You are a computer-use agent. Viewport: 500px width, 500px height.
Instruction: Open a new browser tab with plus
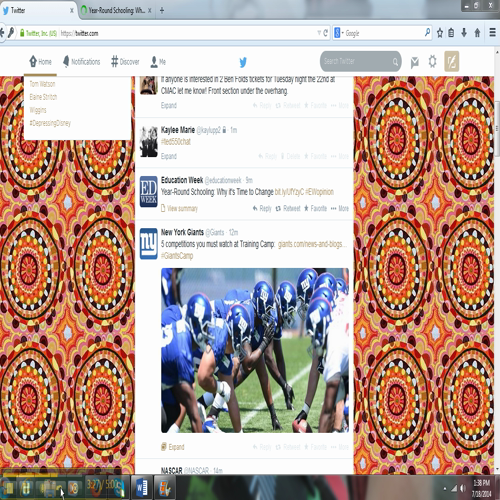(162, 10)
